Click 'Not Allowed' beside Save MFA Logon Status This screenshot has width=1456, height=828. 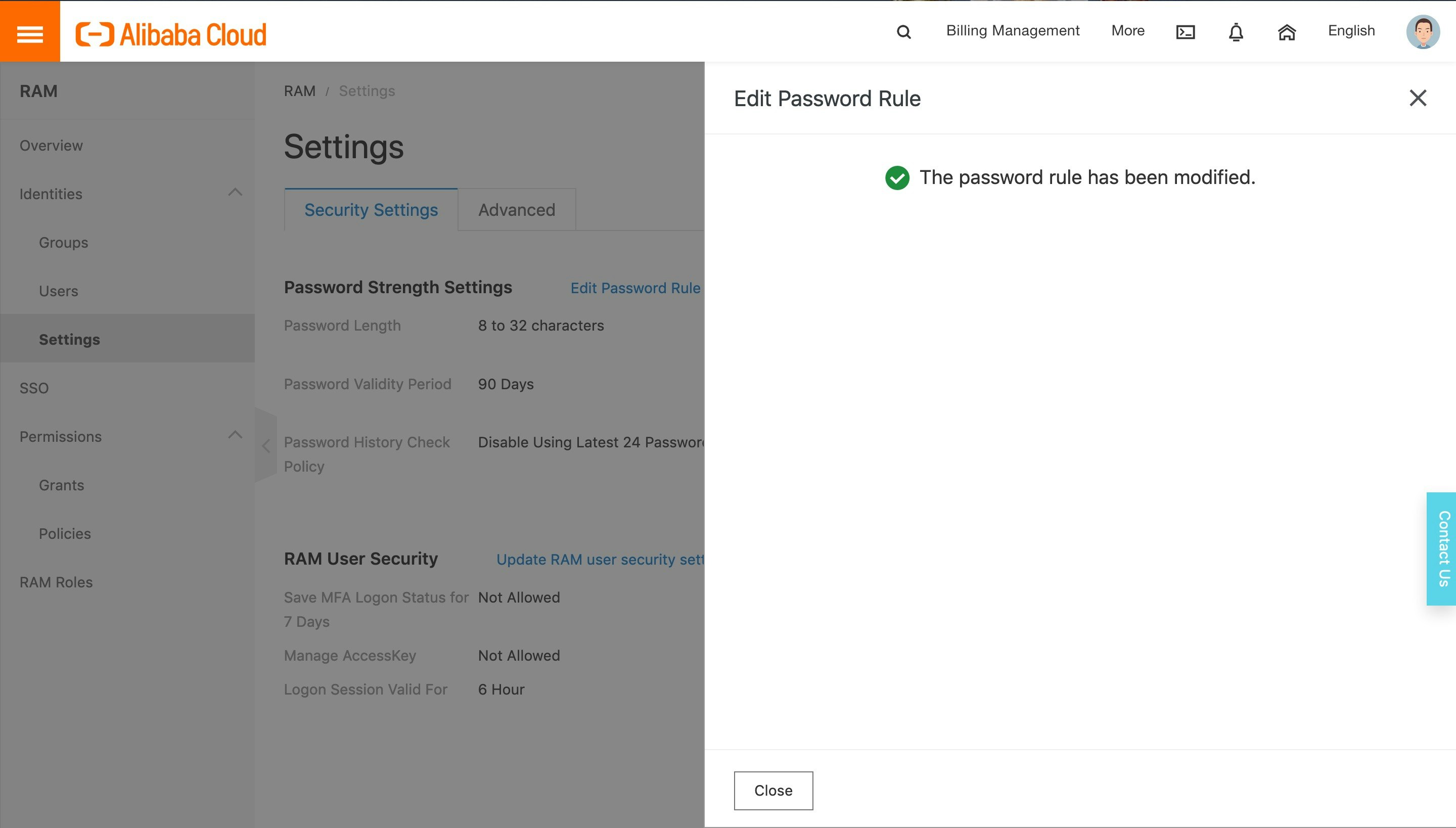pyautogui.click(x=519, y=597)
